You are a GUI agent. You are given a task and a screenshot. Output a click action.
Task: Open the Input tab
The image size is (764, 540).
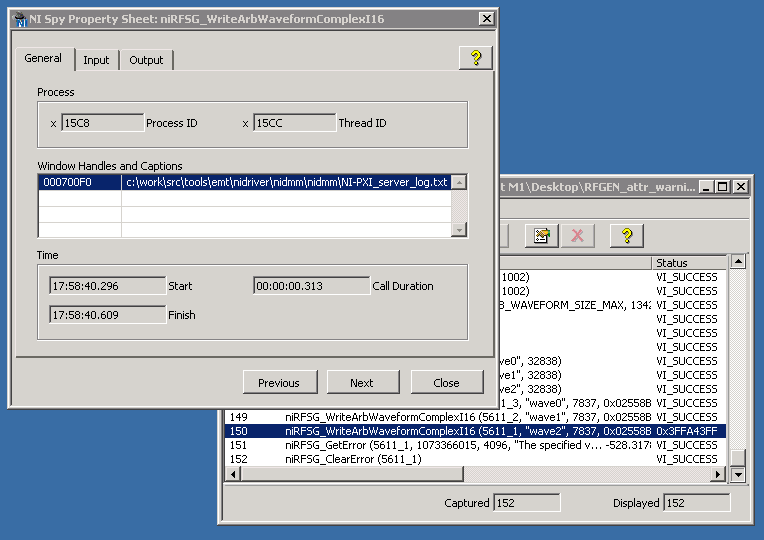(96, 60)
